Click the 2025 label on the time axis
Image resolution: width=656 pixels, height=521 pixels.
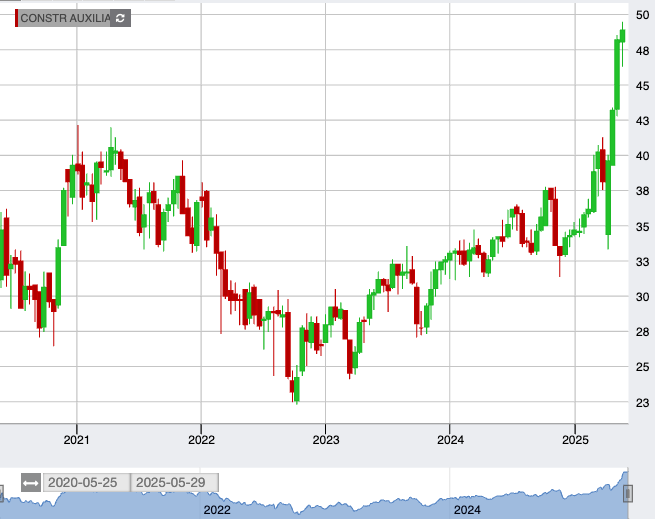(x=575, y=440)
